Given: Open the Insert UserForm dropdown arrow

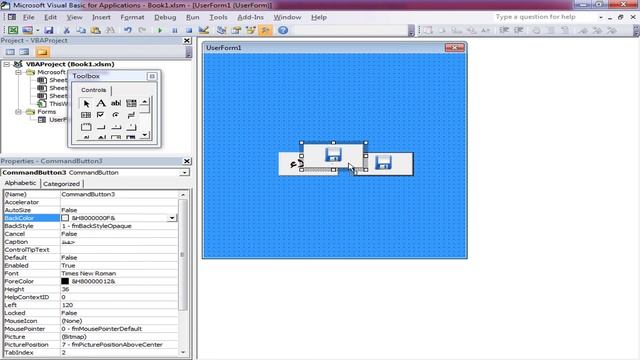Looking at the screenshot, I should coord(38,30).
